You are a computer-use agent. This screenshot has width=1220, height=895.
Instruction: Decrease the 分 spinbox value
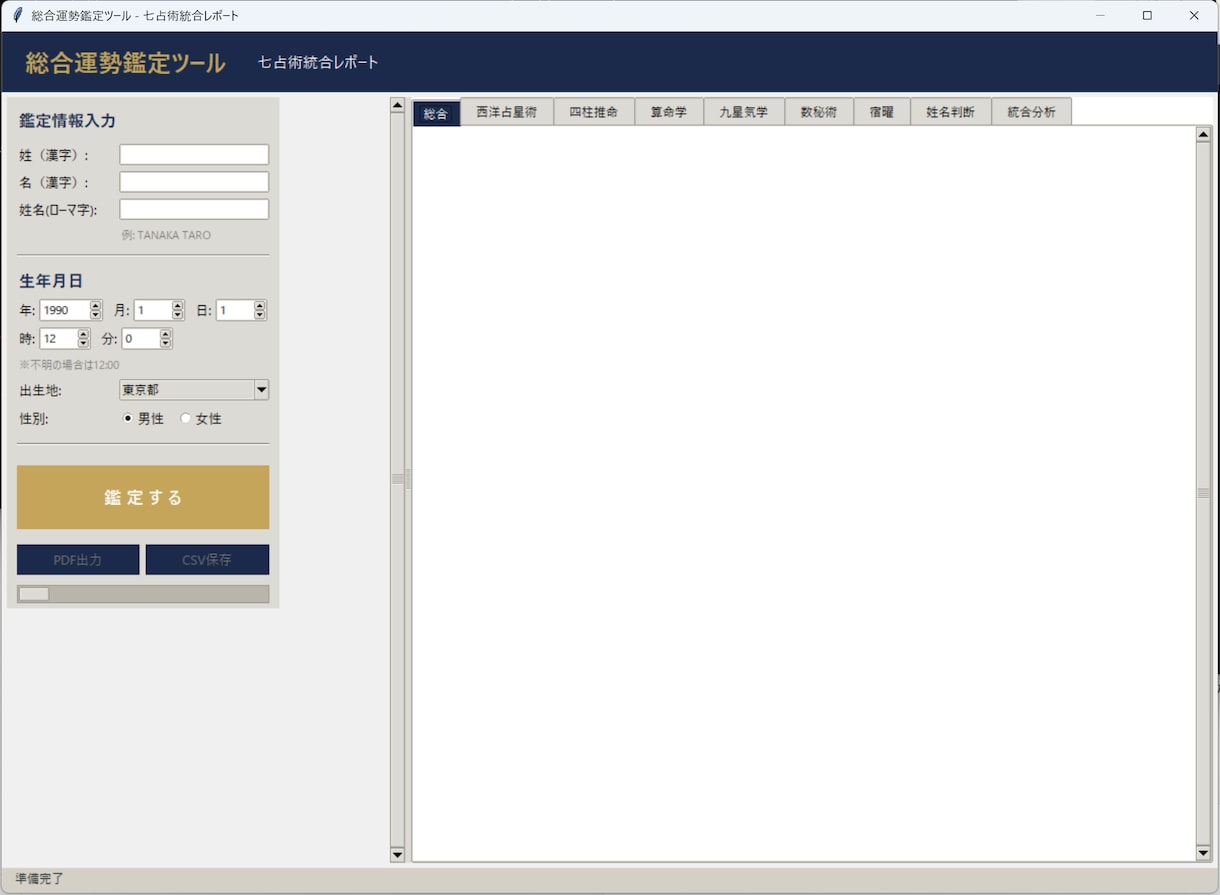[166, 343]
